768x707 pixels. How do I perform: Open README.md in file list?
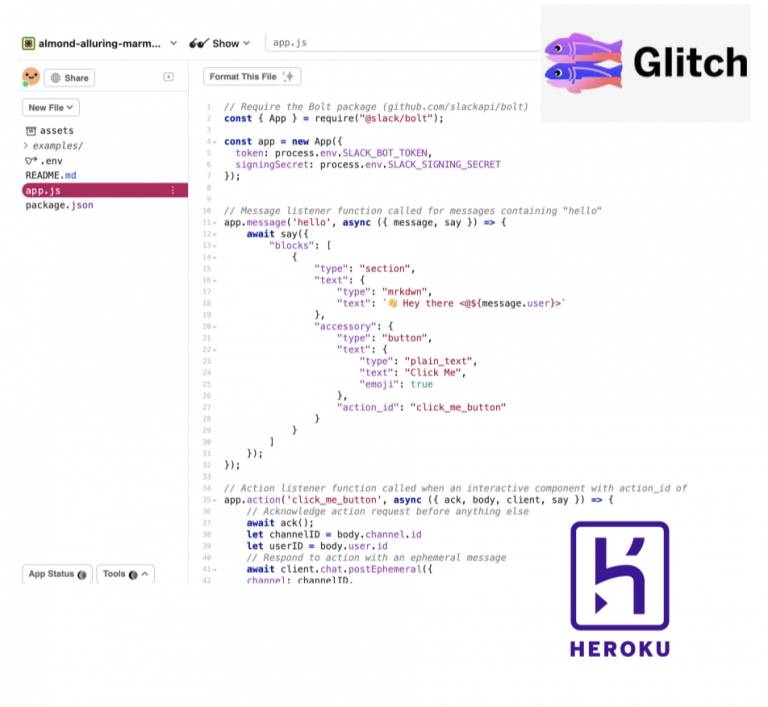pyautogui.click(x=51, y=175)
